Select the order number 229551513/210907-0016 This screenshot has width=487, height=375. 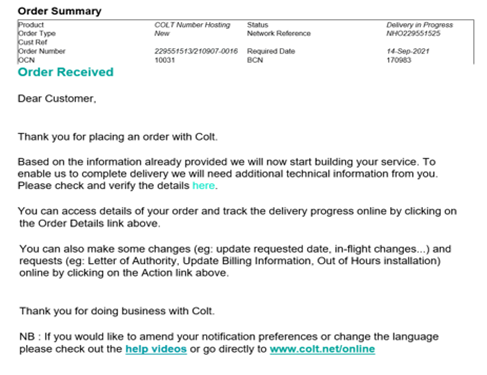(x=196, y=51)
